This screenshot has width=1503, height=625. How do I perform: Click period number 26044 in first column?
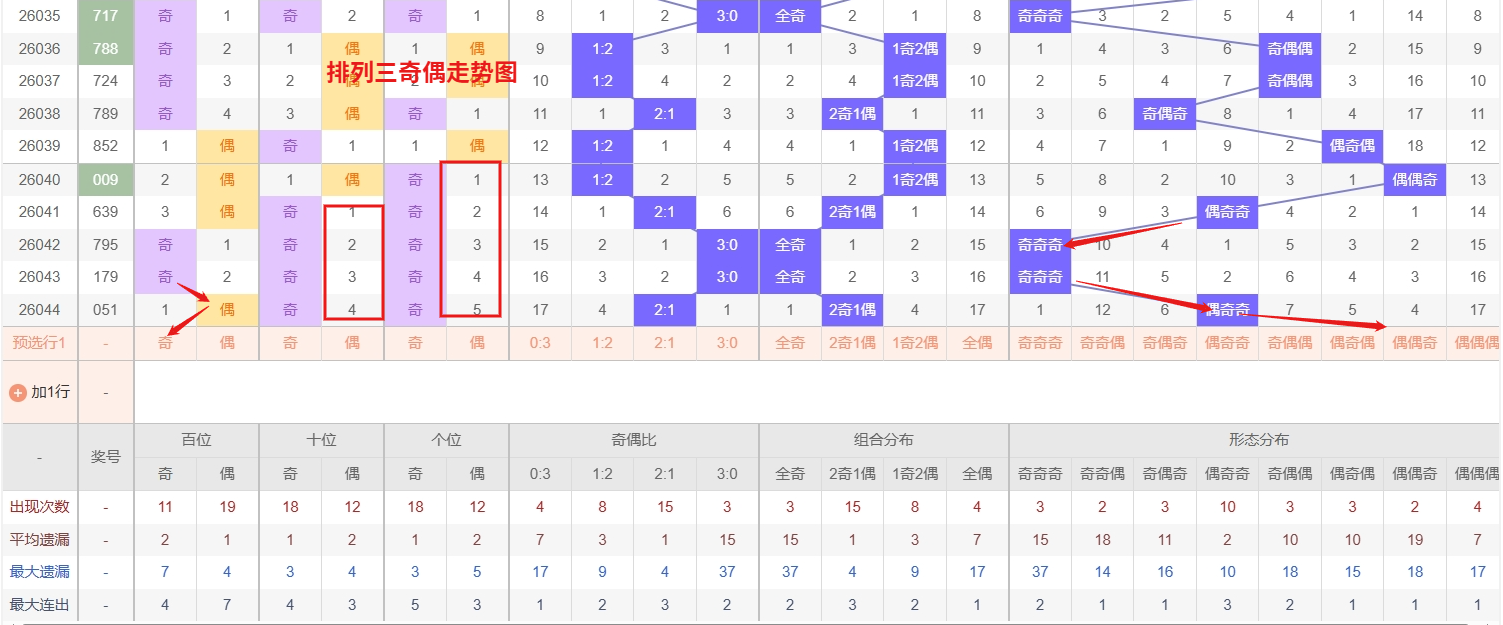tap(39, 310)
